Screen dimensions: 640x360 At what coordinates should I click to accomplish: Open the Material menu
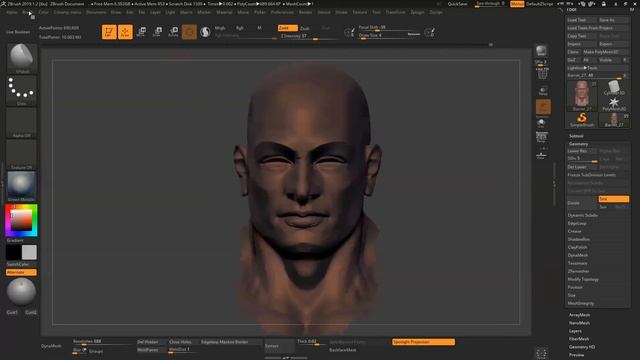click(224, 12)
